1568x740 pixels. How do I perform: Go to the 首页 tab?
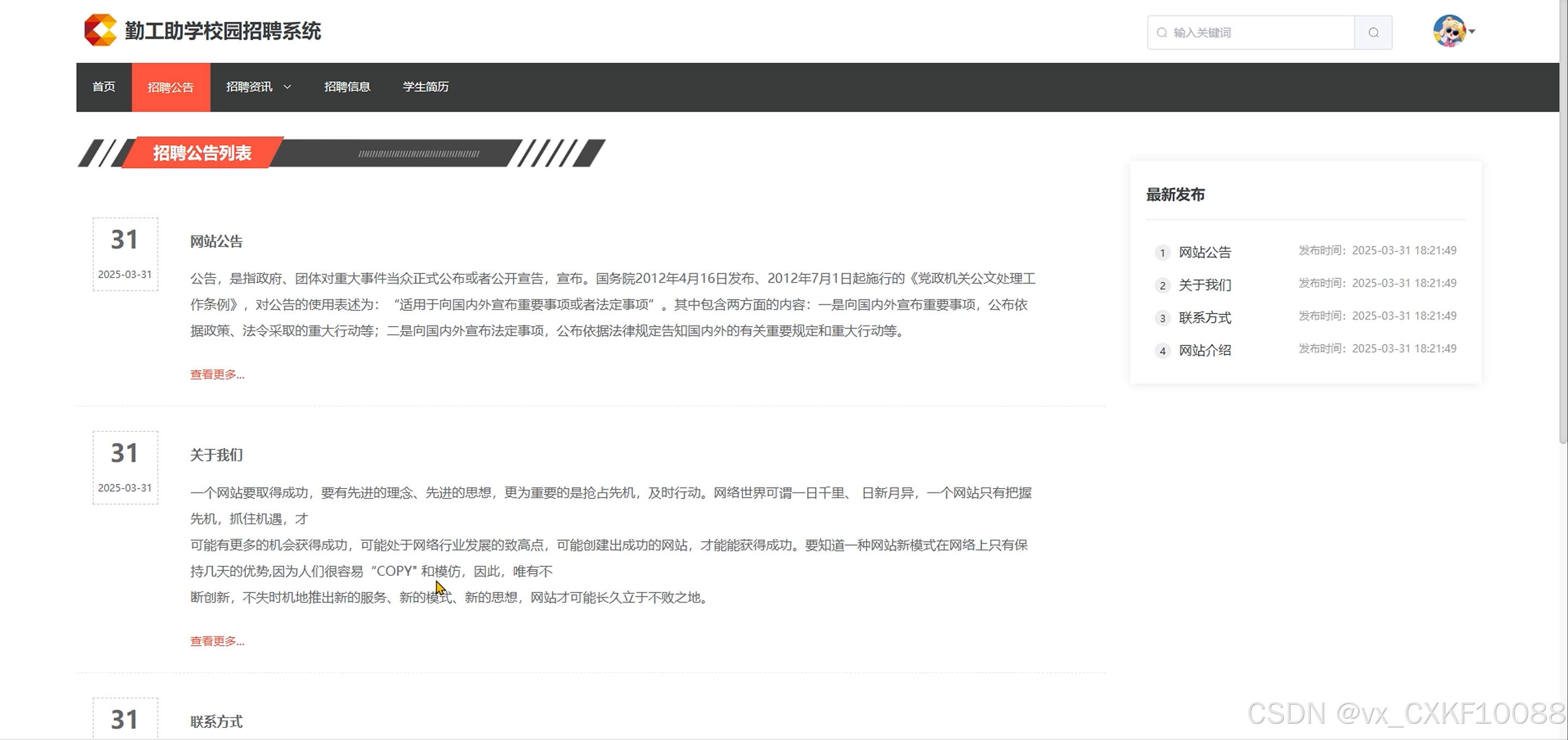point(104,87)
